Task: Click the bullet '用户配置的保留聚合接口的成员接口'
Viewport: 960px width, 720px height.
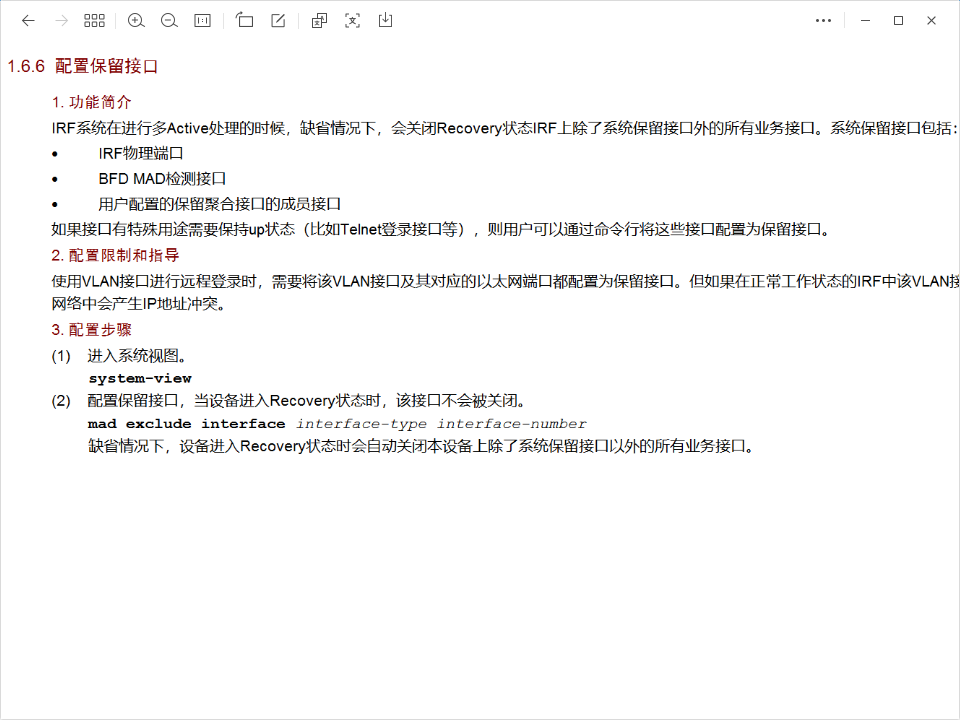Action: click(219, 204)
